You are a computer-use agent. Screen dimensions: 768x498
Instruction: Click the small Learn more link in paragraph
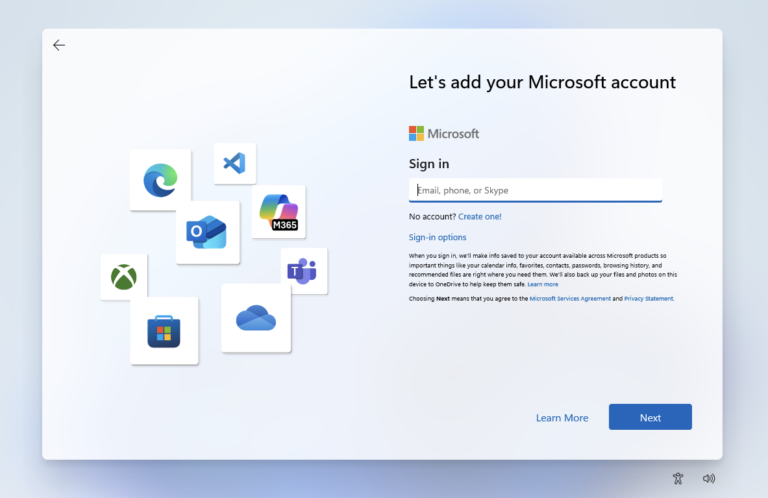[543, 284]
